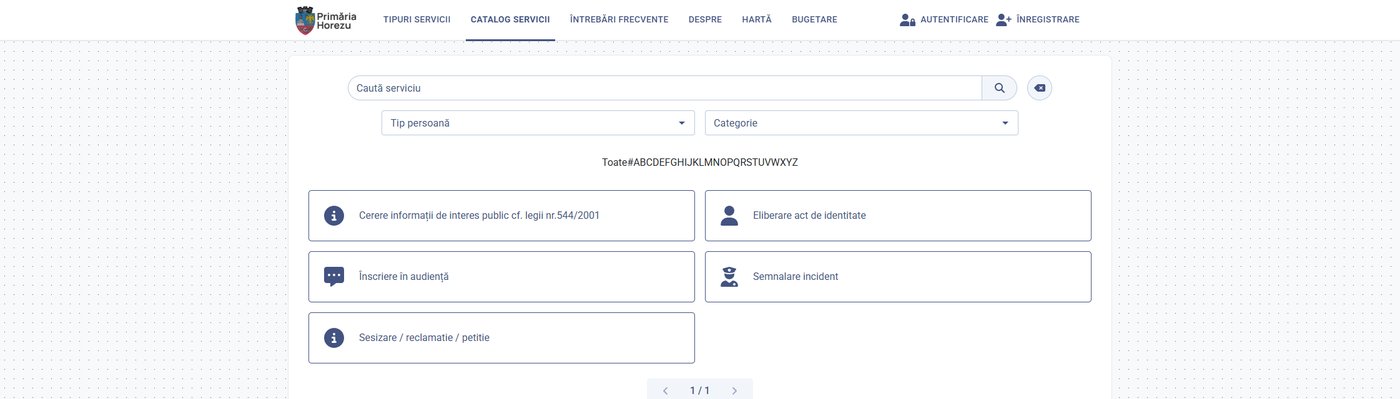Click the magnifying glass search button
This screenshot has height=399, width=1400.
pos(999,88)
